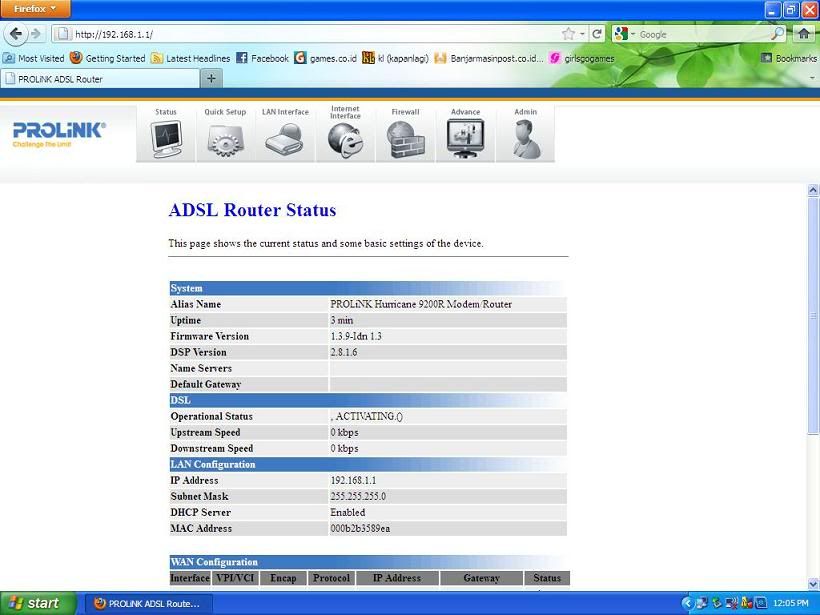The image size is (820, 615).
Task: Bookmark this page with the star
Action: tap(568, 34)
